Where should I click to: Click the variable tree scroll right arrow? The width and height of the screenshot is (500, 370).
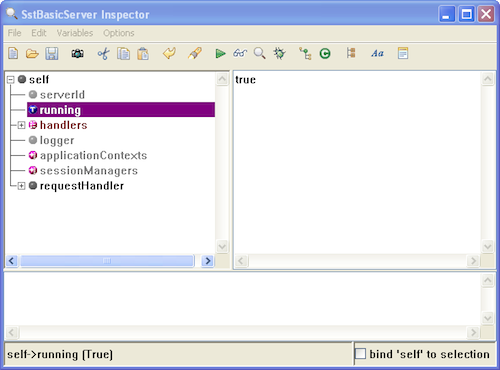(208, 261)
